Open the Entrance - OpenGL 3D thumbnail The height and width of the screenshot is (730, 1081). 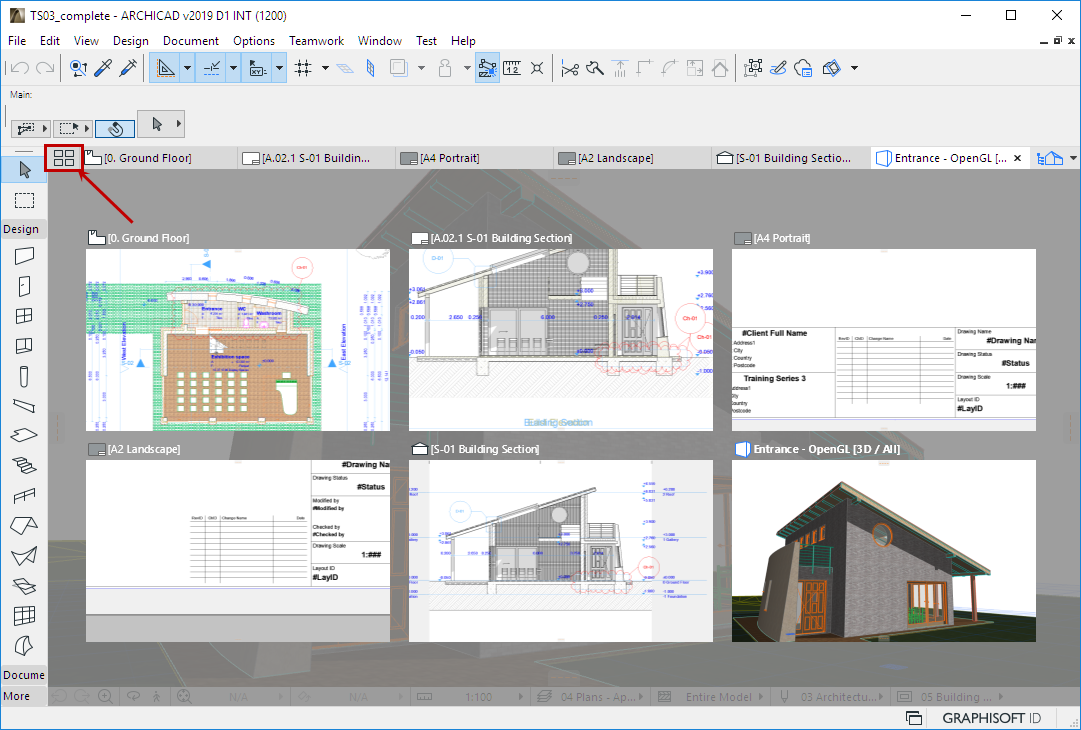coord(883,551)
